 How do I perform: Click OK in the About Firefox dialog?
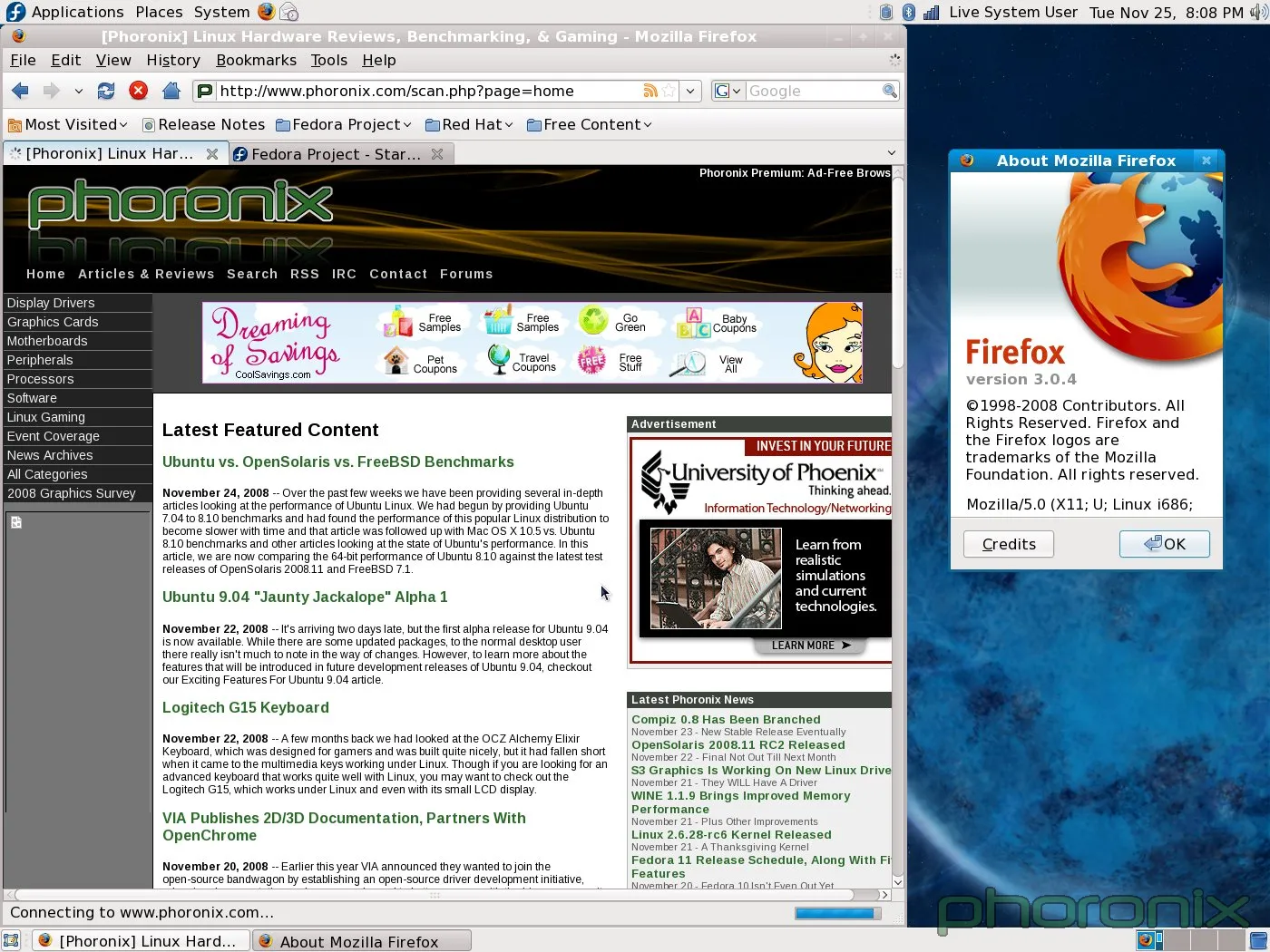point(1165,544)
